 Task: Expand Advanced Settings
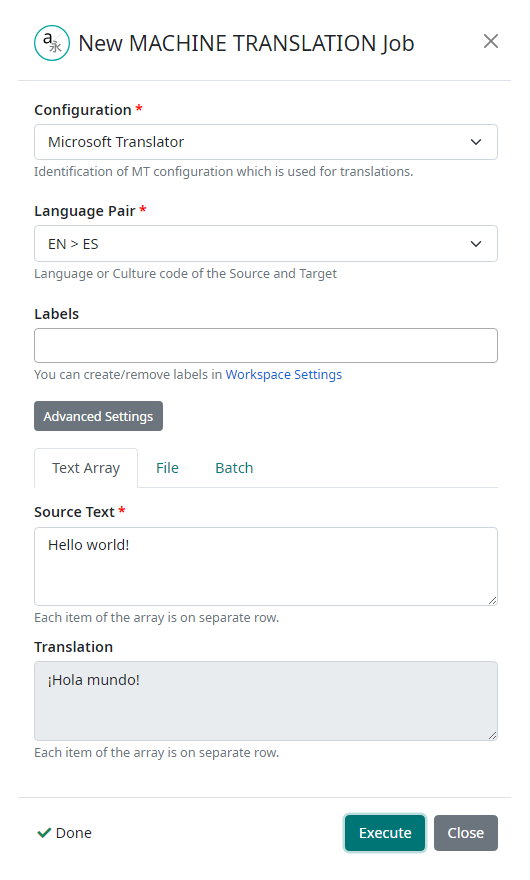(x=98, y=416)
